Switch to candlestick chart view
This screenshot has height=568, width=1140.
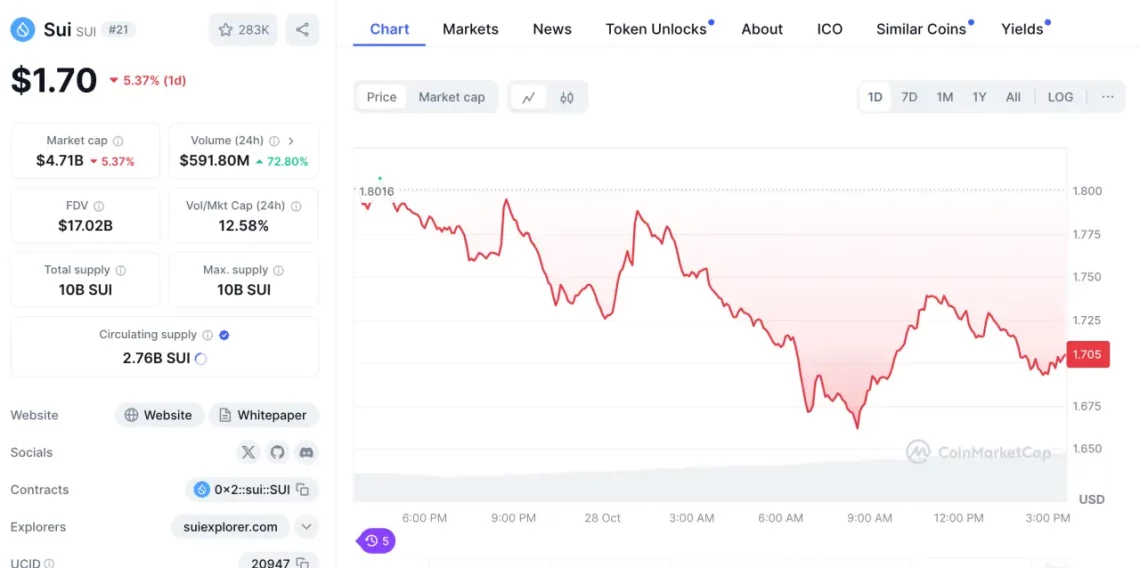tap(567, 97)
